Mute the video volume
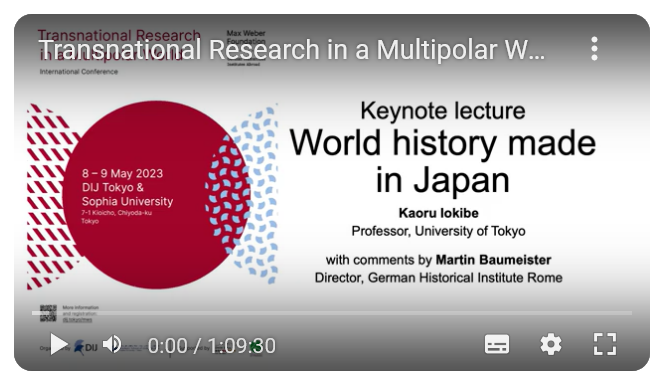 click(x=112, y=344)
